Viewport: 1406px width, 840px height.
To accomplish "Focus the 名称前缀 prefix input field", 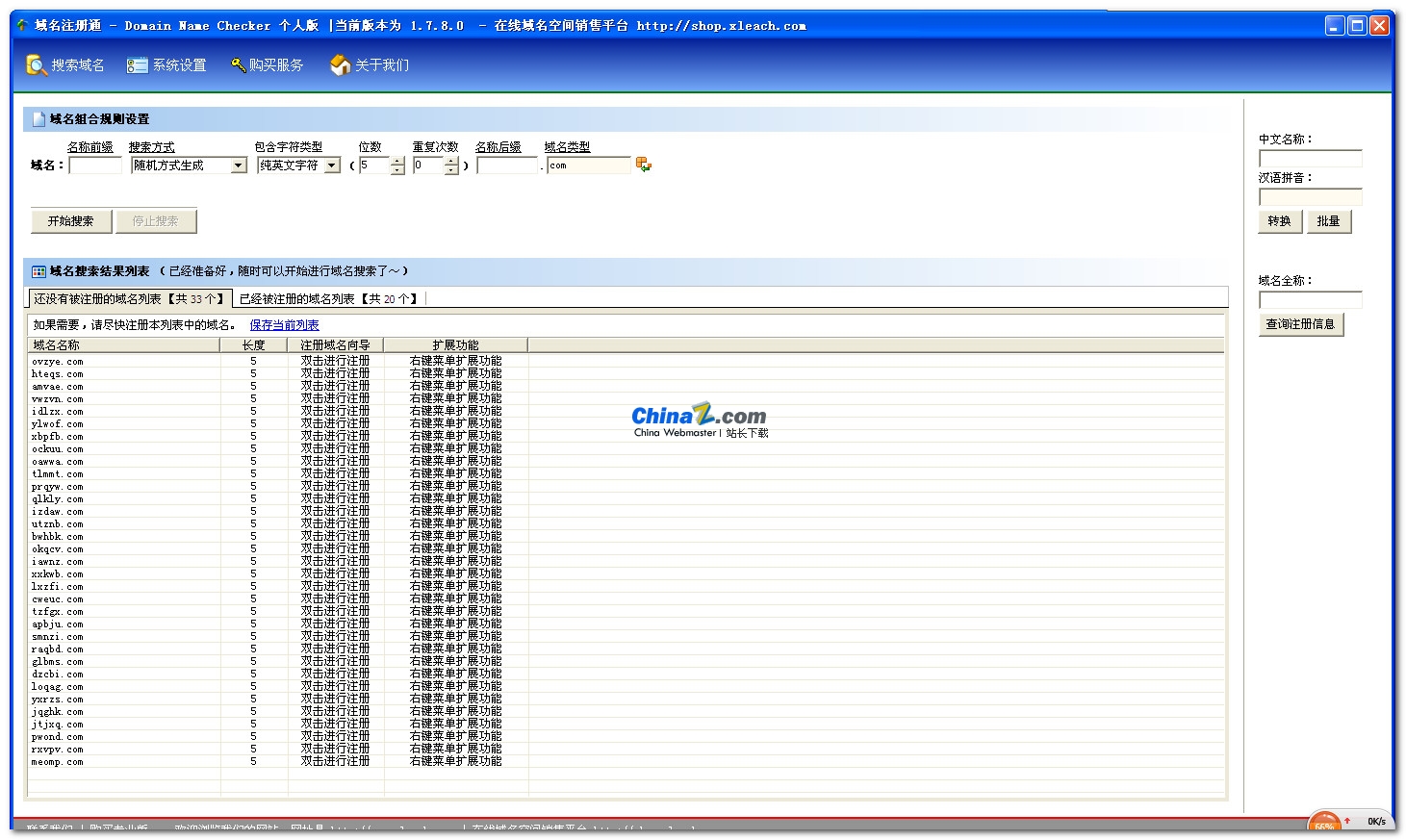I will click(96, 165).
